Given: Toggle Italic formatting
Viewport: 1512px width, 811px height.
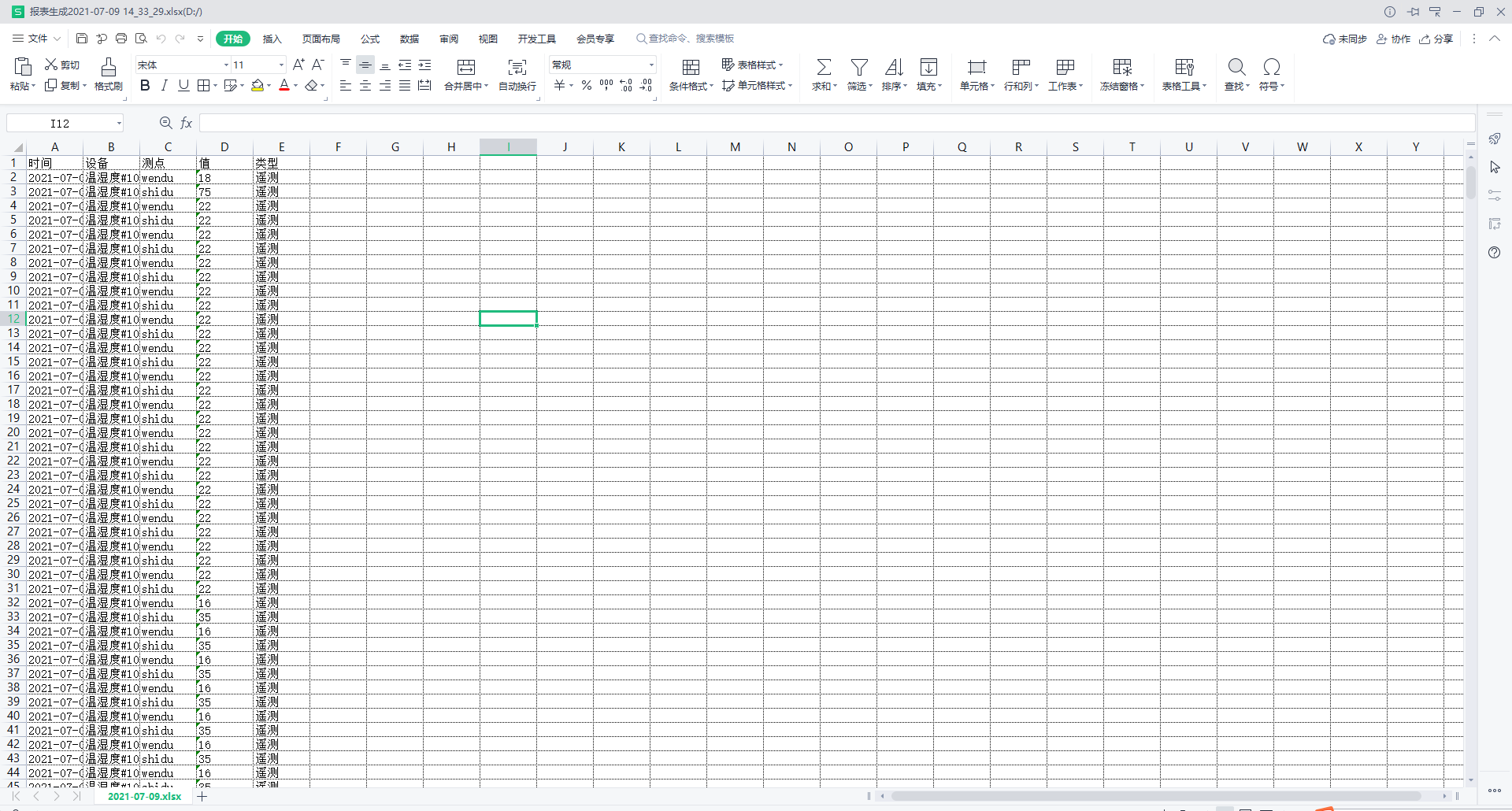Looking at the screenshot, I should click(x=164, y=85).
